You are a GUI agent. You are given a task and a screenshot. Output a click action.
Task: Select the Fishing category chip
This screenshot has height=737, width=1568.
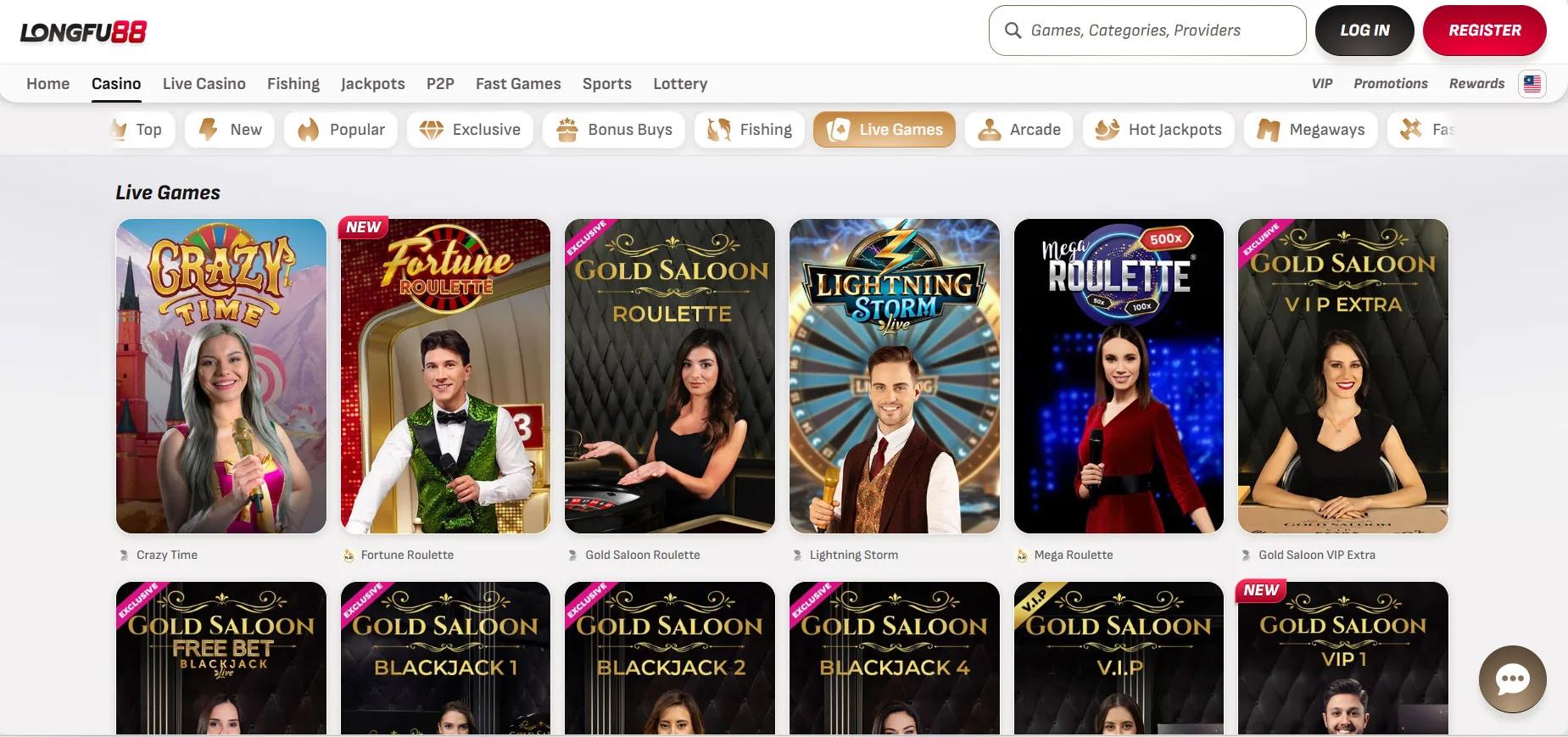pyautogui.click(x=749, y=130)
